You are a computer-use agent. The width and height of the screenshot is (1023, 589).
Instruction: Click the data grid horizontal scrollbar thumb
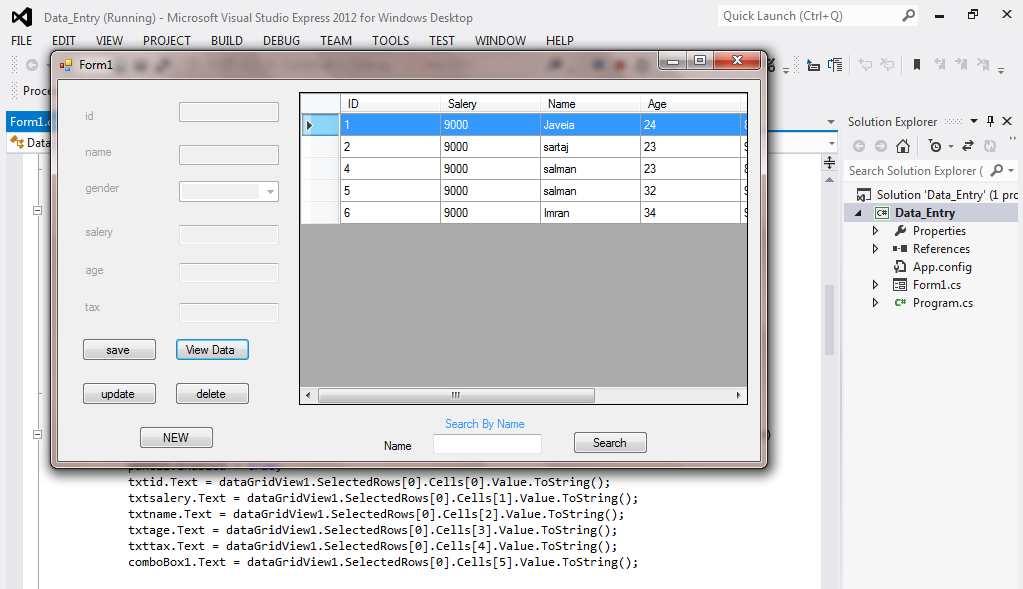pyautogui.click(x=456, y=395)
